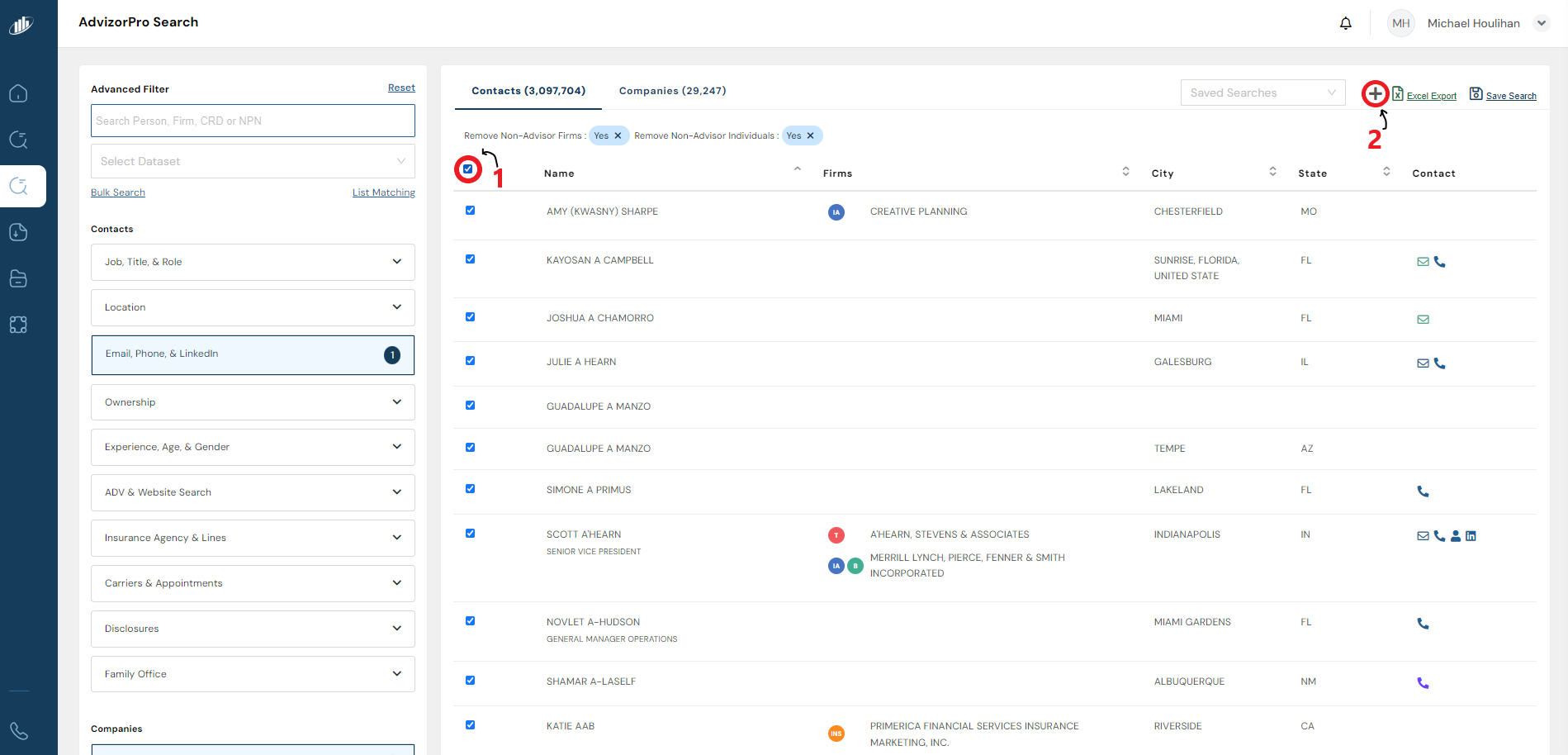Click the Excel Export link
The height and width of the screenshot is (755, 1568).
pos(1430,96)
